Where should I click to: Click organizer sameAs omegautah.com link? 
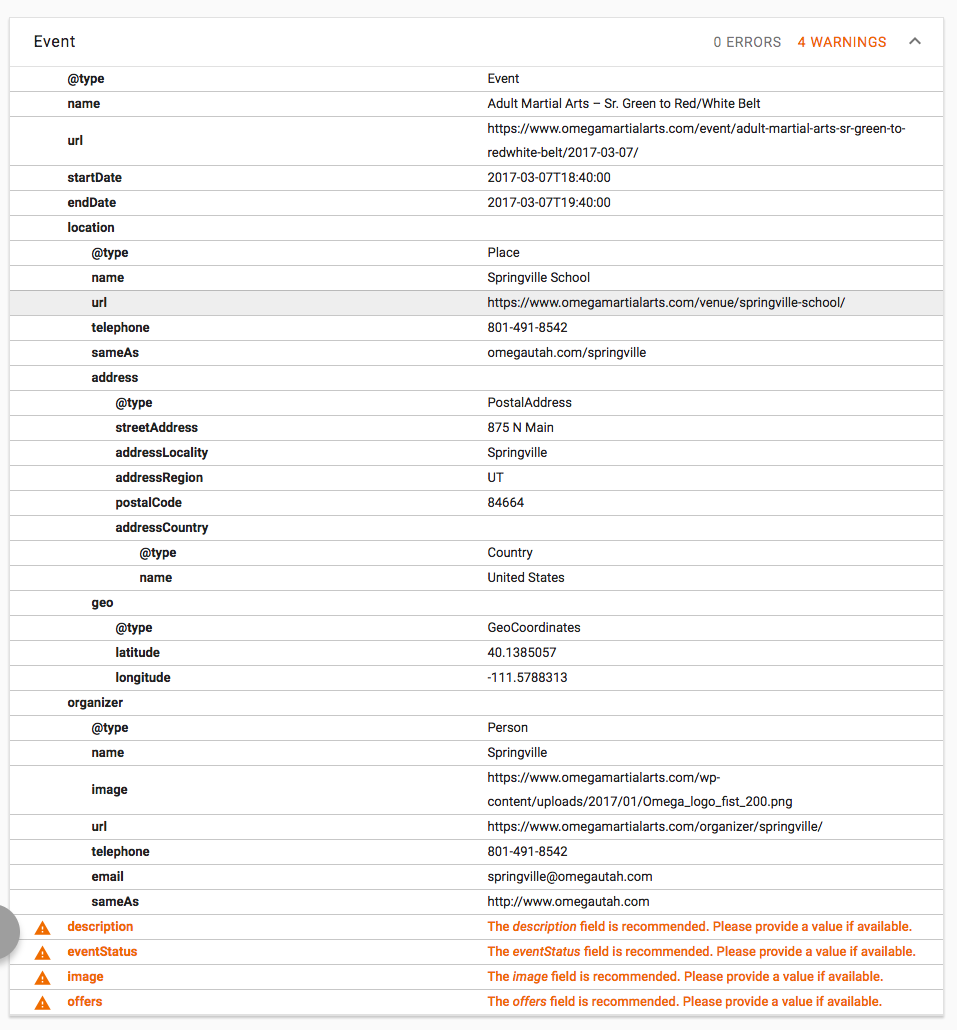click(568, 901)
